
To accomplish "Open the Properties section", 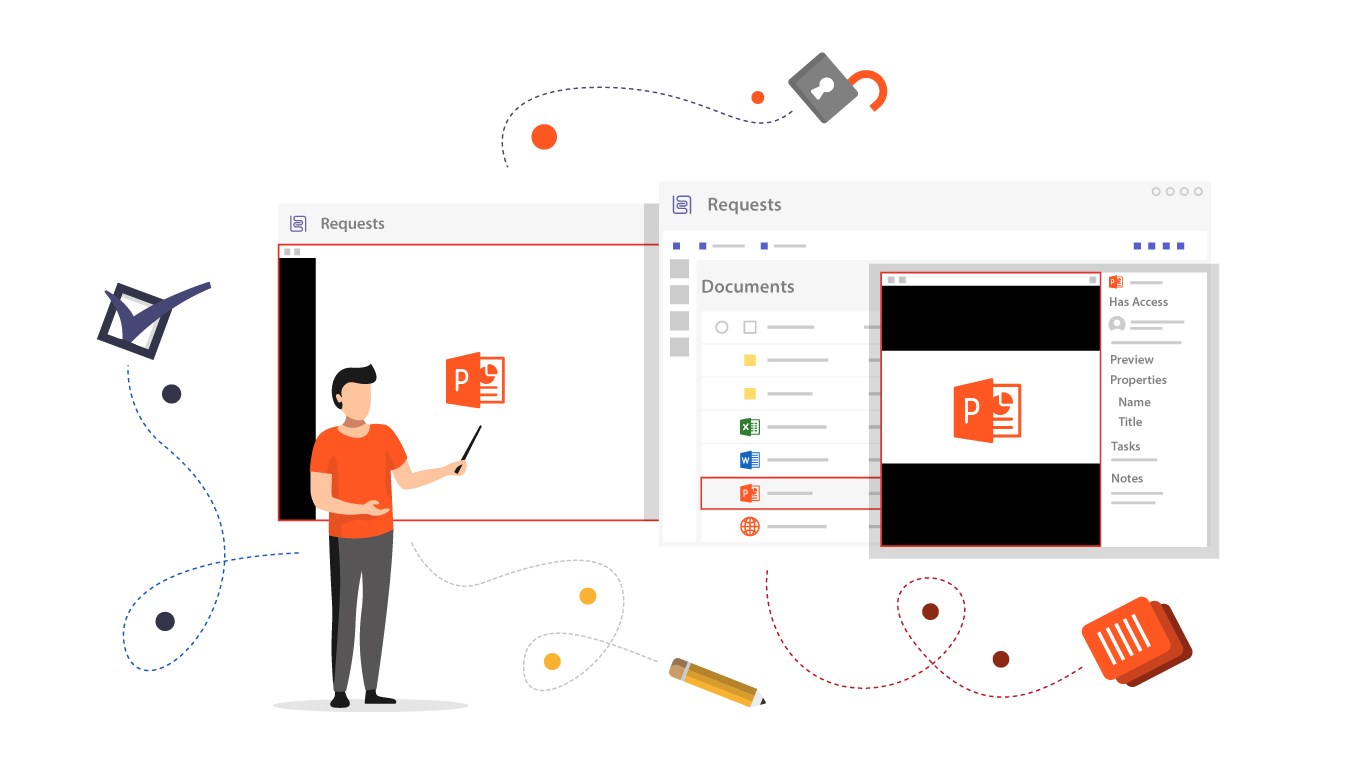I will (1138, 380).
